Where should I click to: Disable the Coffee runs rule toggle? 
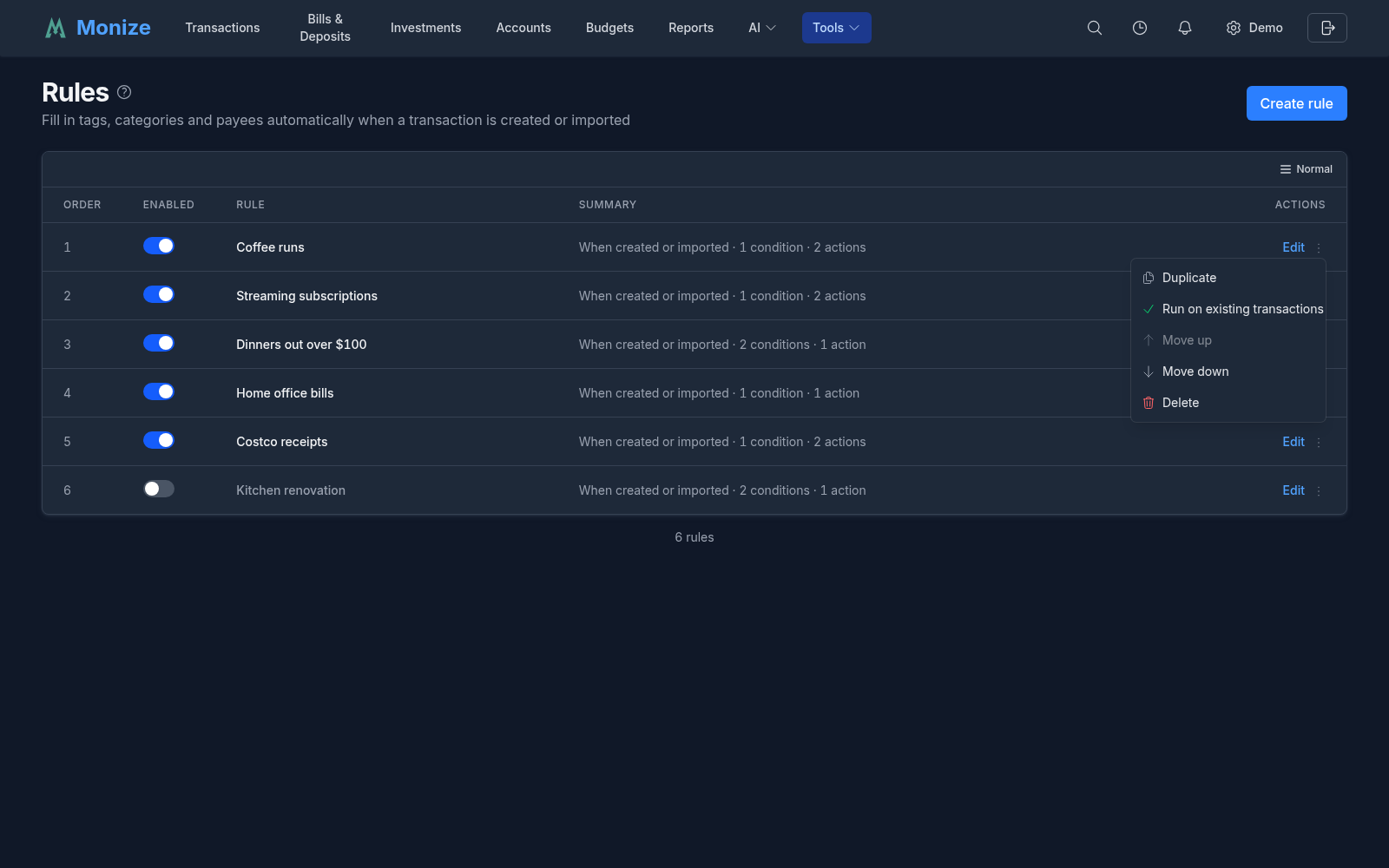(x=159, y=246)
